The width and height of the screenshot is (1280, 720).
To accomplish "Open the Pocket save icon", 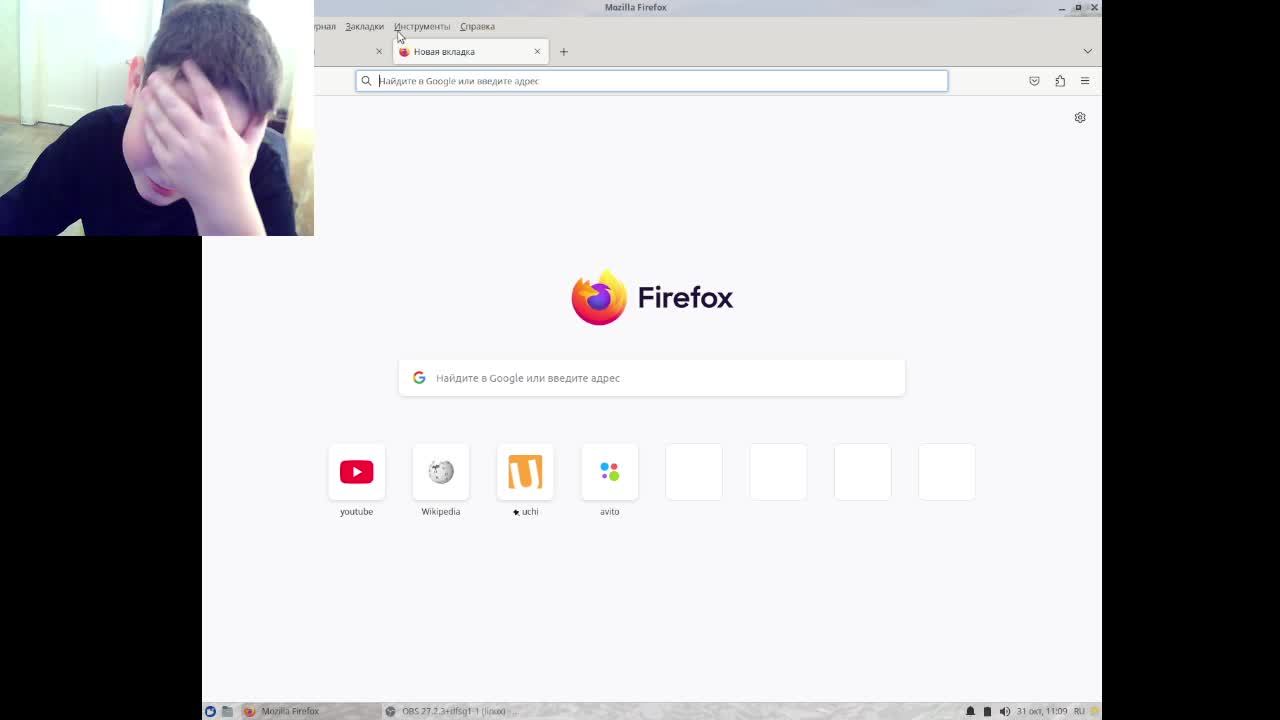I will 1034,81.
